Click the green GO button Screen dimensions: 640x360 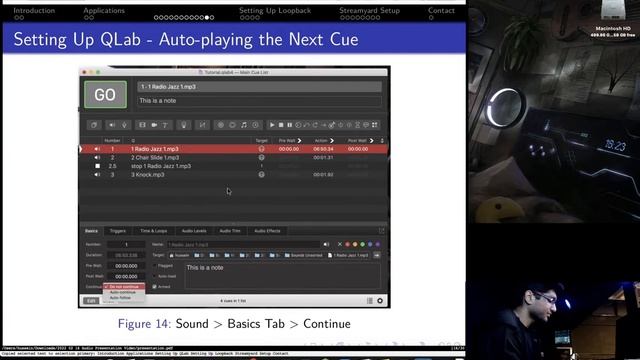pyautogui.click(x=105, y=95)
